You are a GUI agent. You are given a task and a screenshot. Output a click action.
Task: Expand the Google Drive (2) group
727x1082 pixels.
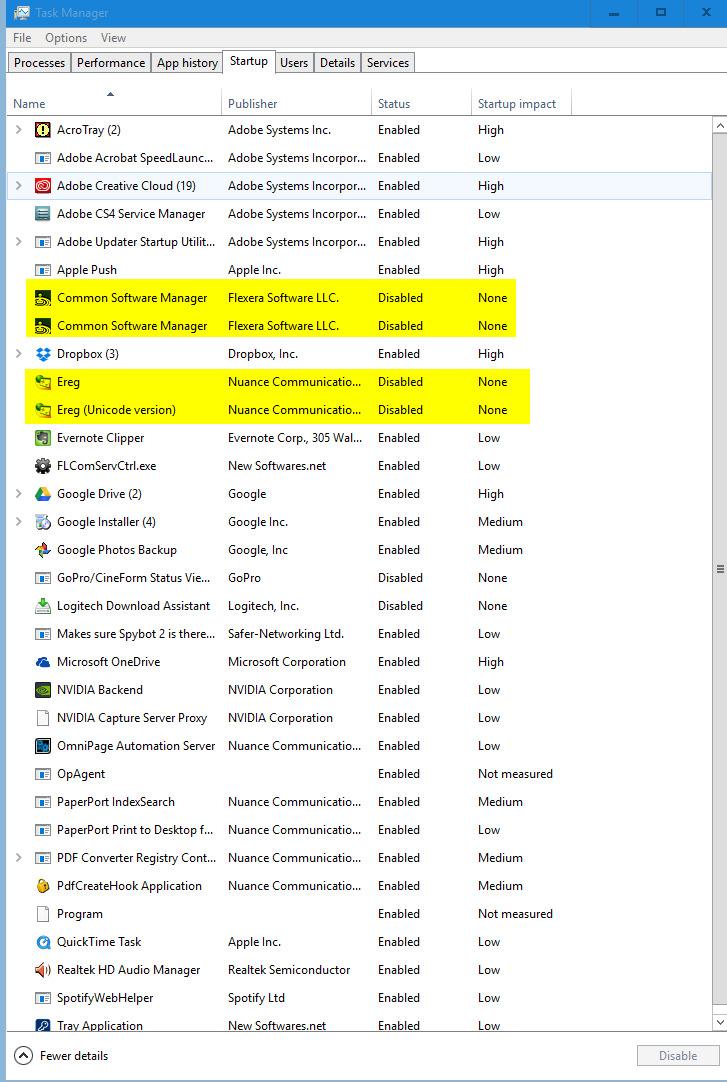tap(19, 494)
